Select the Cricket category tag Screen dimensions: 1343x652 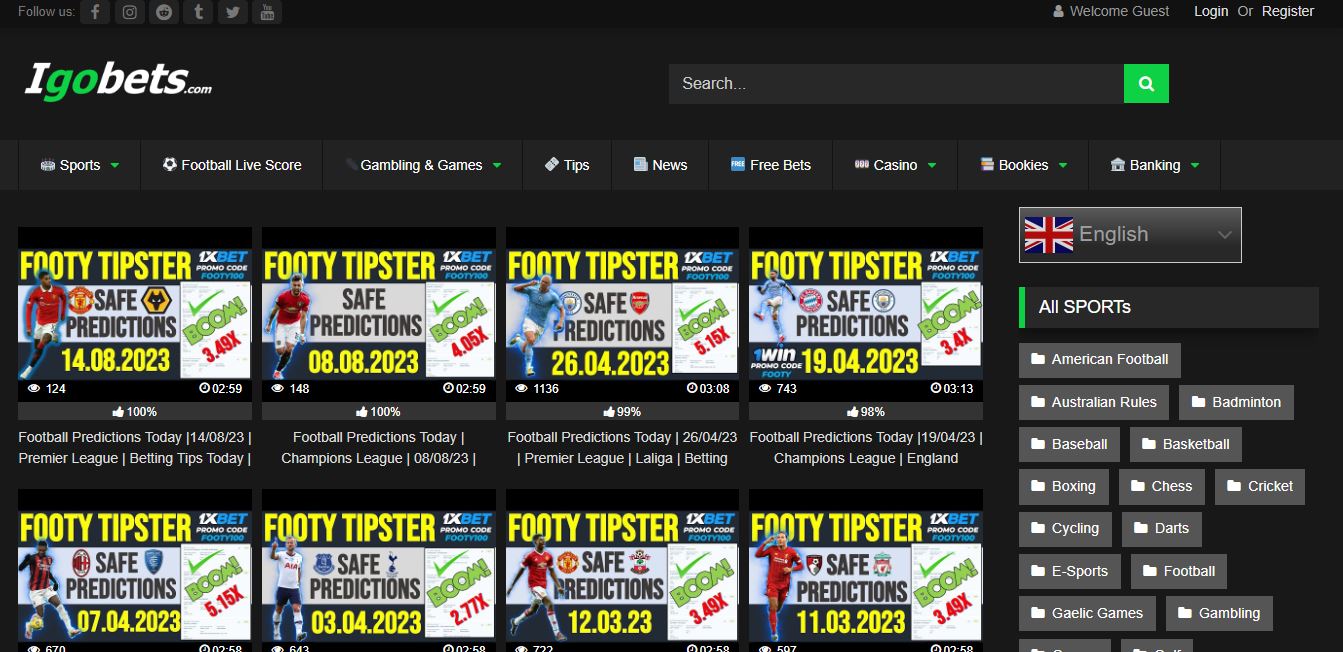[1259, 486]
